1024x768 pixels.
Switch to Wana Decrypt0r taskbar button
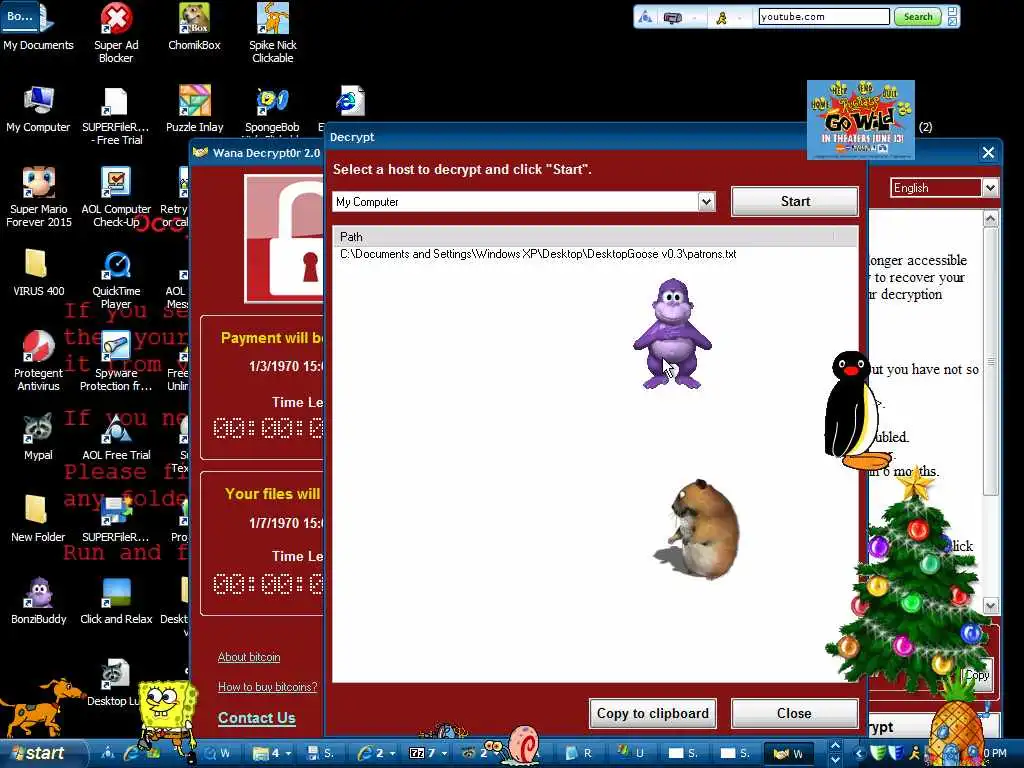(788, 753)
